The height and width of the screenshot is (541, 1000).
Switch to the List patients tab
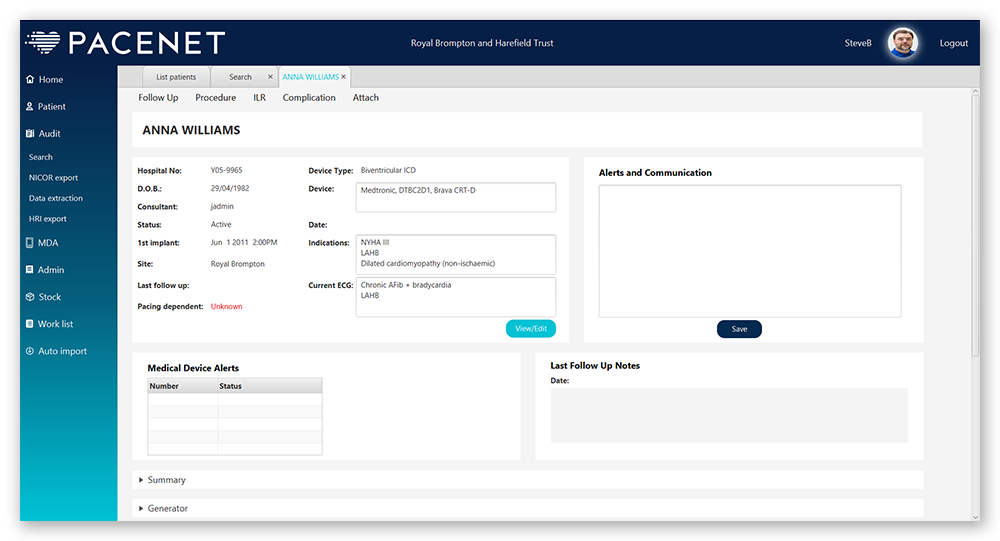coord(175,77)
